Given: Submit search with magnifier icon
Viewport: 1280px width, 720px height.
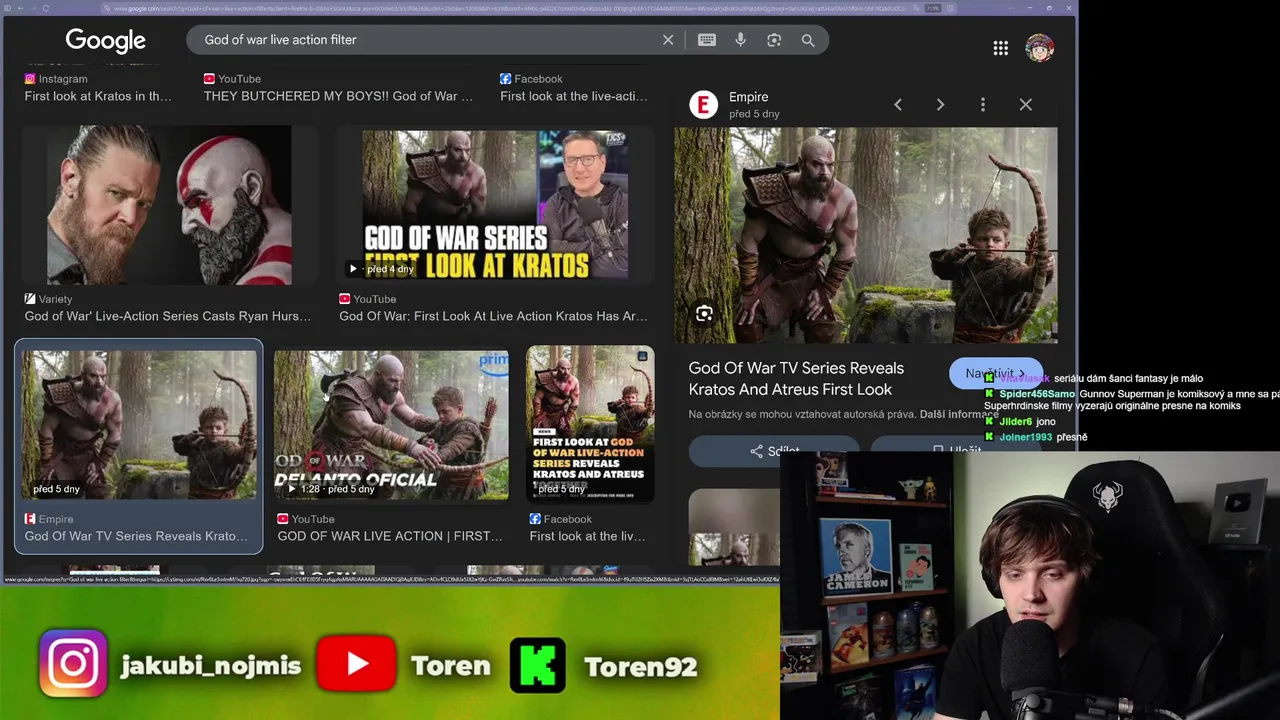Looking at the screenshot, I should 808,40.
